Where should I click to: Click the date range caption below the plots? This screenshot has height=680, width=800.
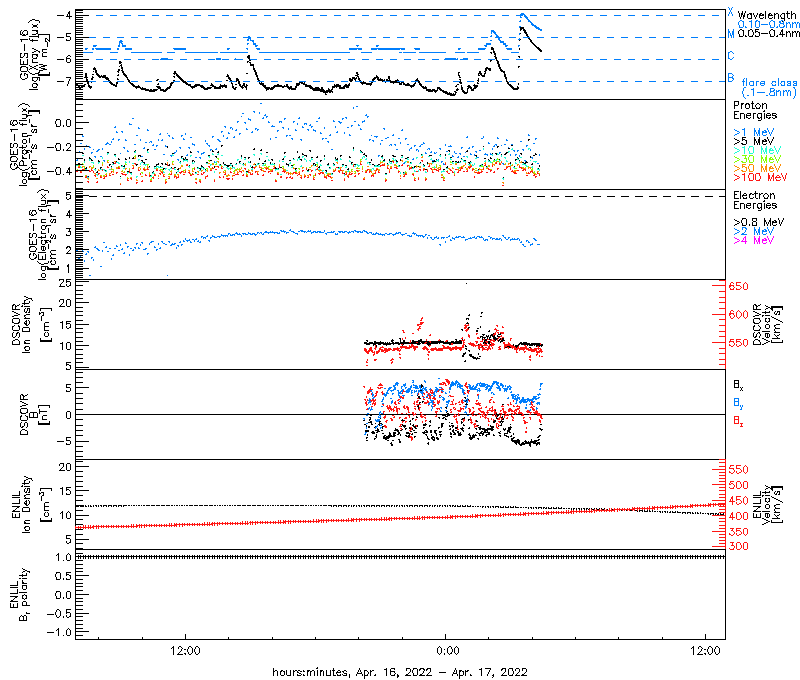click(x=399, y=672)
